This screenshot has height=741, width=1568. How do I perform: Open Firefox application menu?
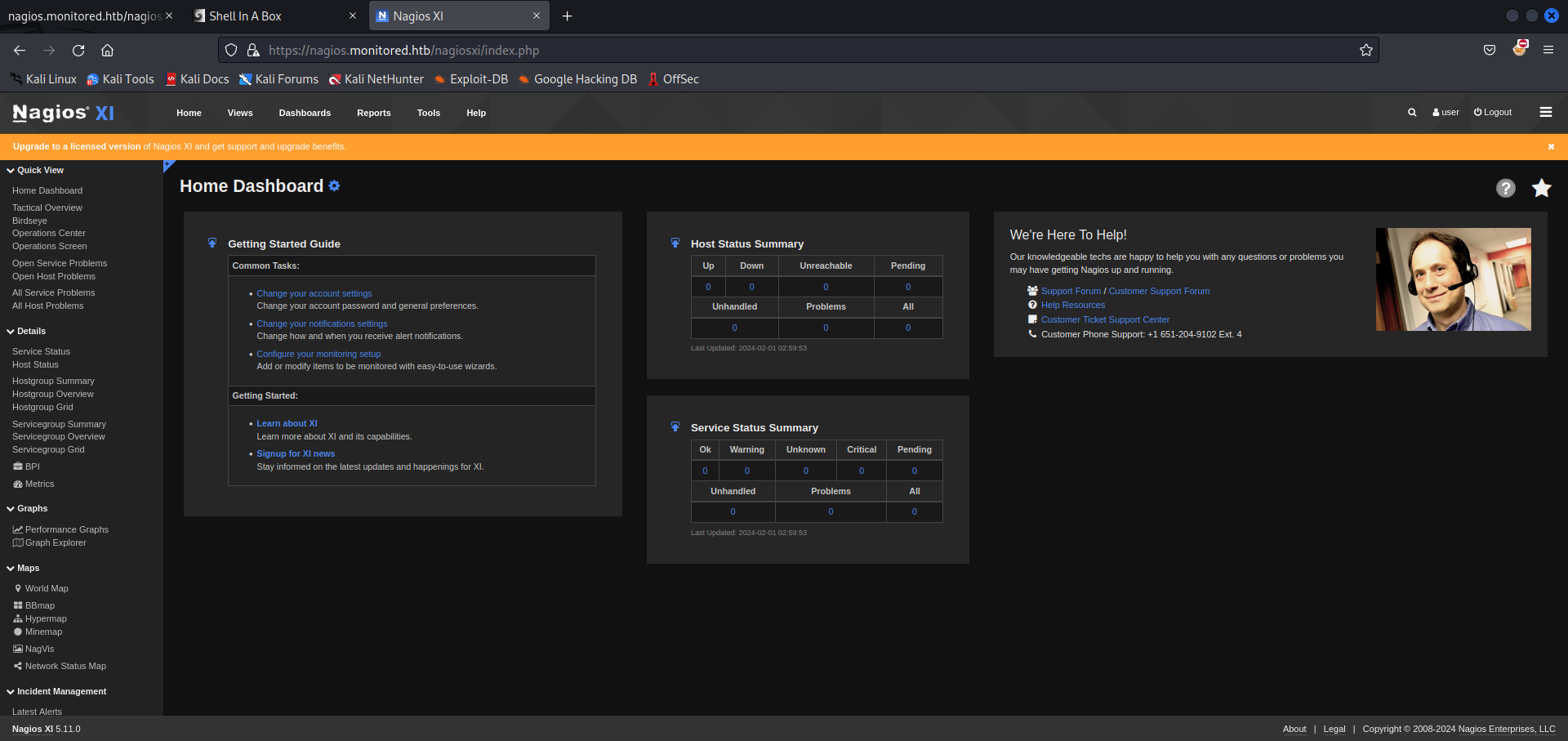(1548, 51)
